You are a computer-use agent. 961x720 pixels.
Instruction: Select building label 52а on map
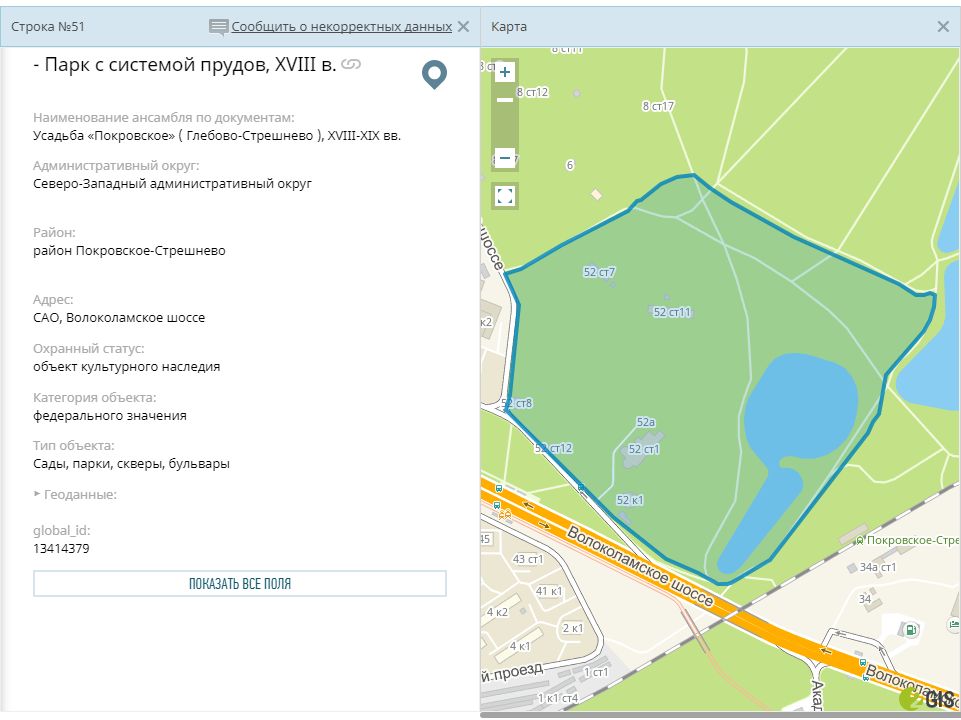(x=645, y=422)
